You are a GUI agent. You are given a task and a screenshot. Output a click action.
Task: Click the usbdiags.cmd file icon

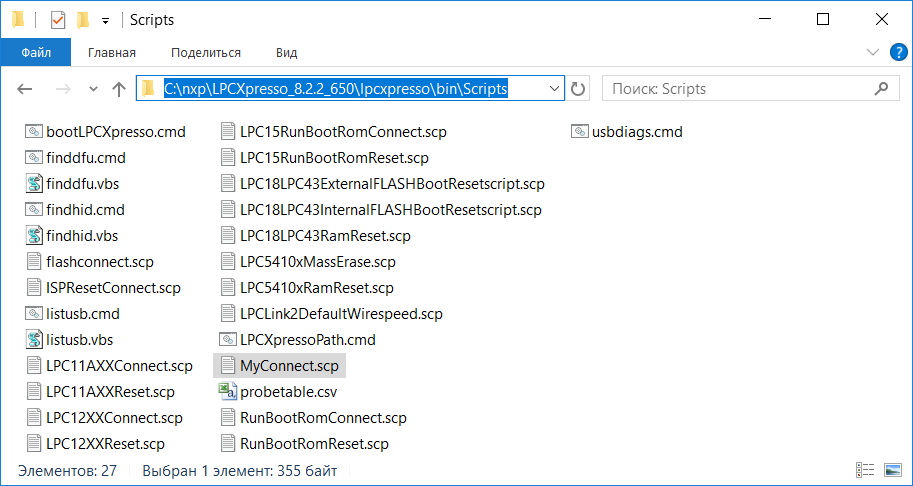pyautogui.click(x=581, y=132)
